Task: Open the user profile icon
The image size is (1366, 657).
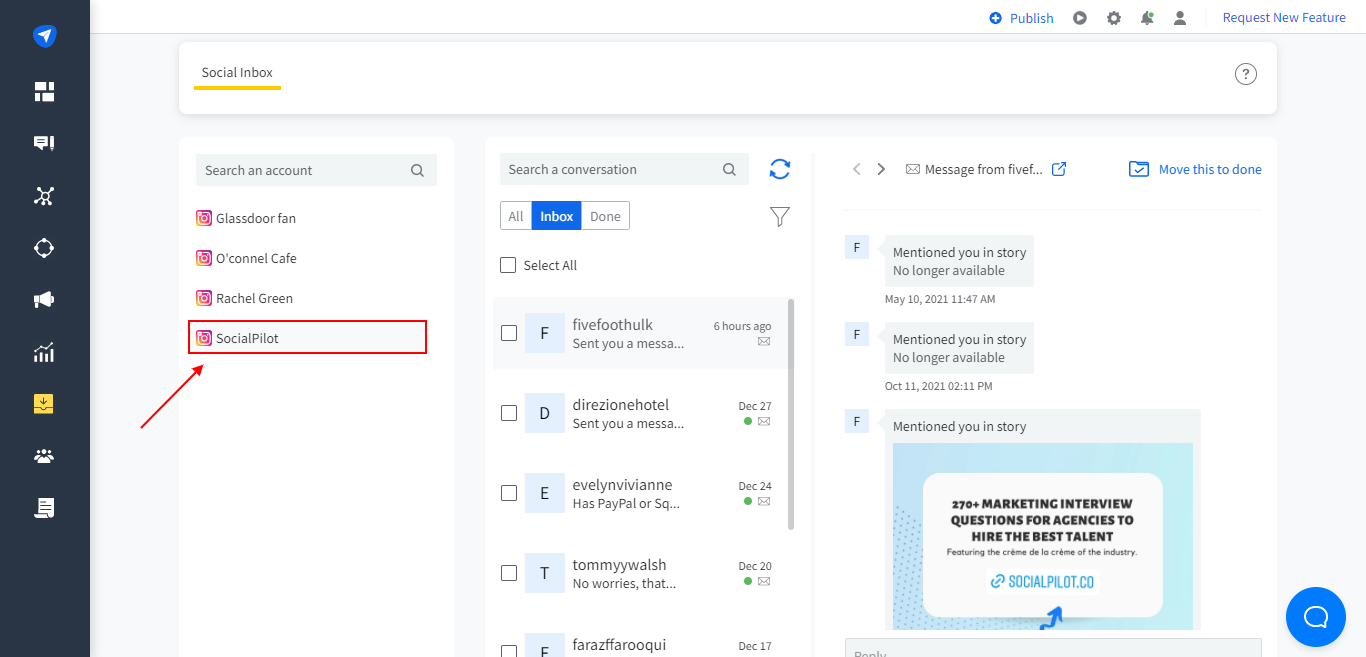Action: coord(1180,18)
